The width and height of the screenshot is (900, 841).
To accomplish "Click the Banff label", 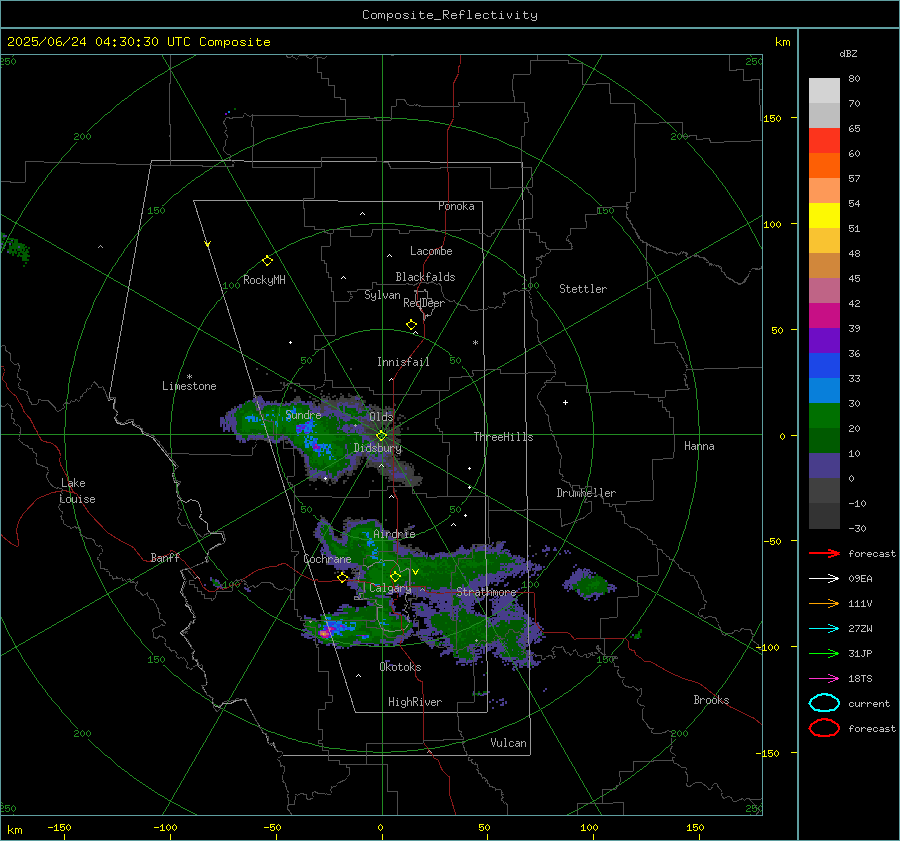I will [x=165, y=557].
